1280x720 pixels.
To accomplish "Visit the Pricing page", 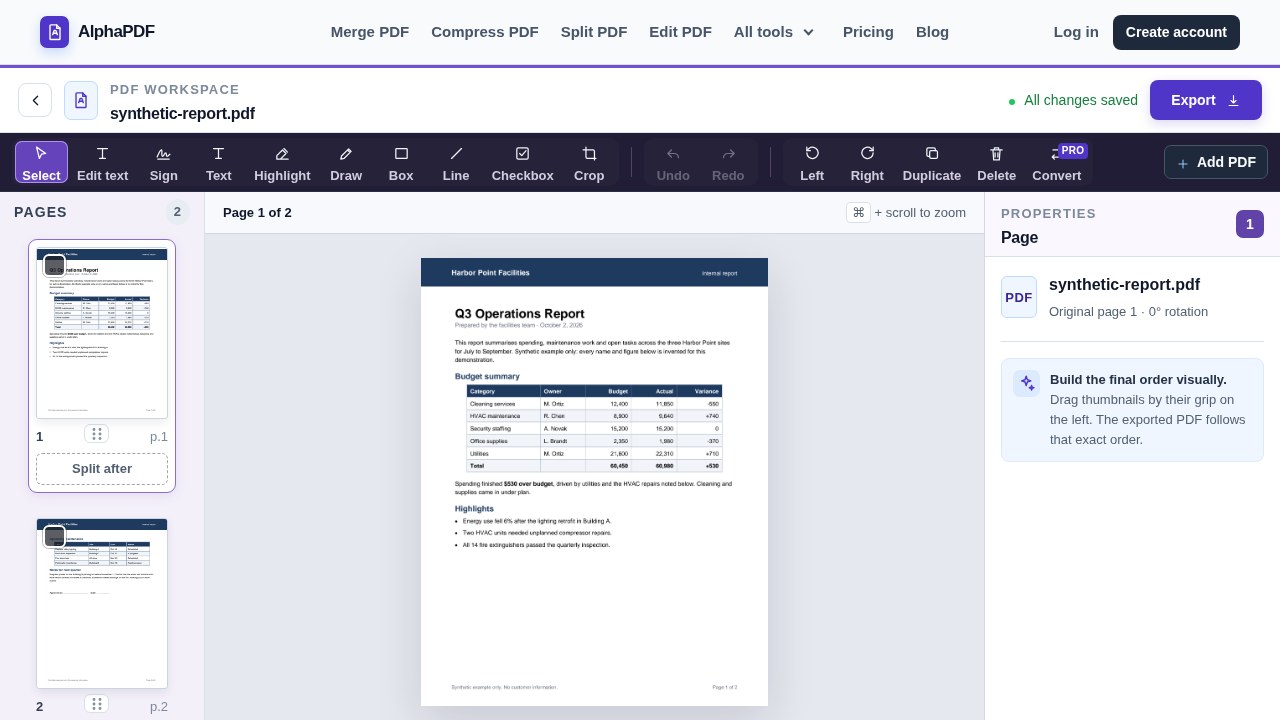I will click(868, 32).
